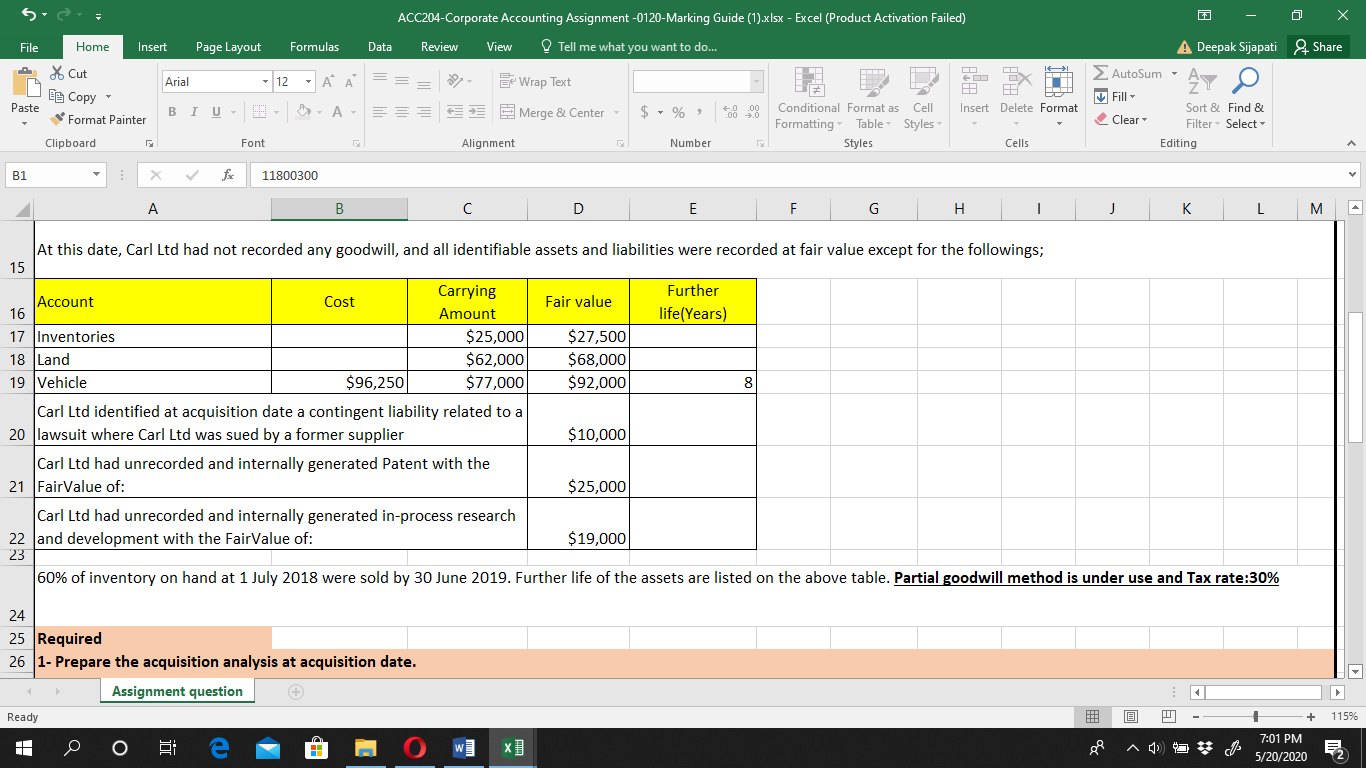Add a new sheet with plus button

pos(296,691)
